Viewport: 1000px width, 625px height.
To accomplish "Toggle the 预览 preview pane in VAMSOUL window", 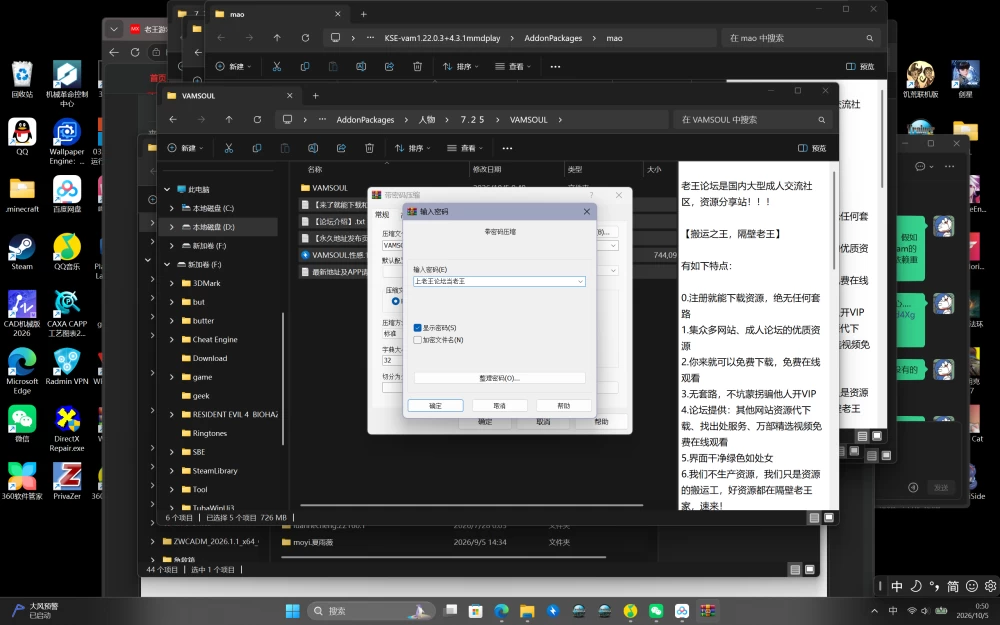I will click(x=812, y=148).
